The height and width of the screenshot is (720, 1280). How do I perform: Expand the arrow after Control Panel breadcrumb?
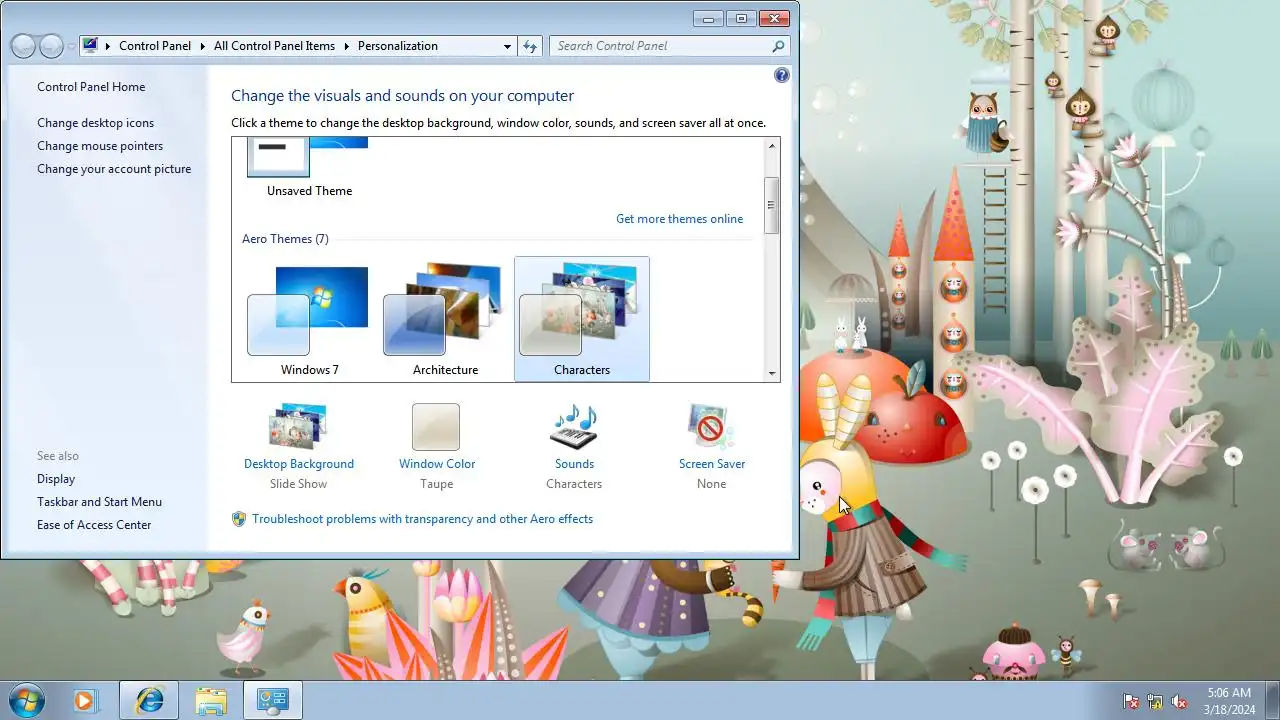point(202,46)
